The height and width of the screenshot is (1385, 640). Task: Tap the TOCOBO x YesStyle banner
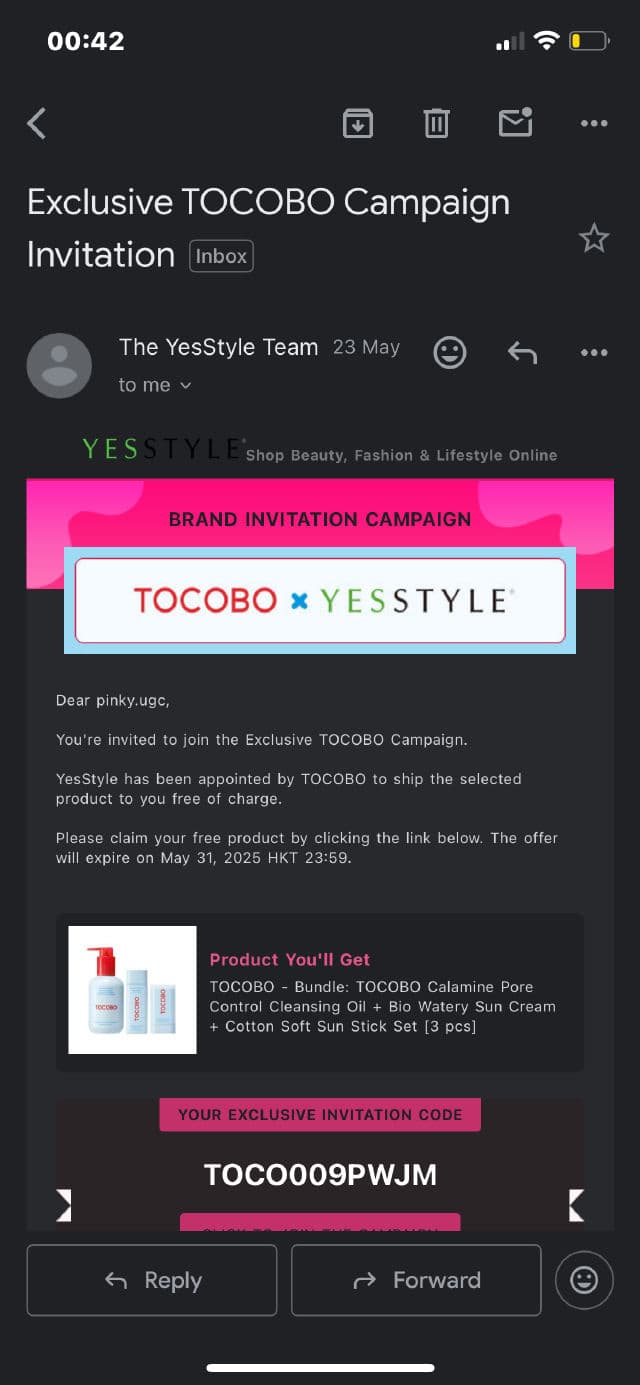click(320, 600)
